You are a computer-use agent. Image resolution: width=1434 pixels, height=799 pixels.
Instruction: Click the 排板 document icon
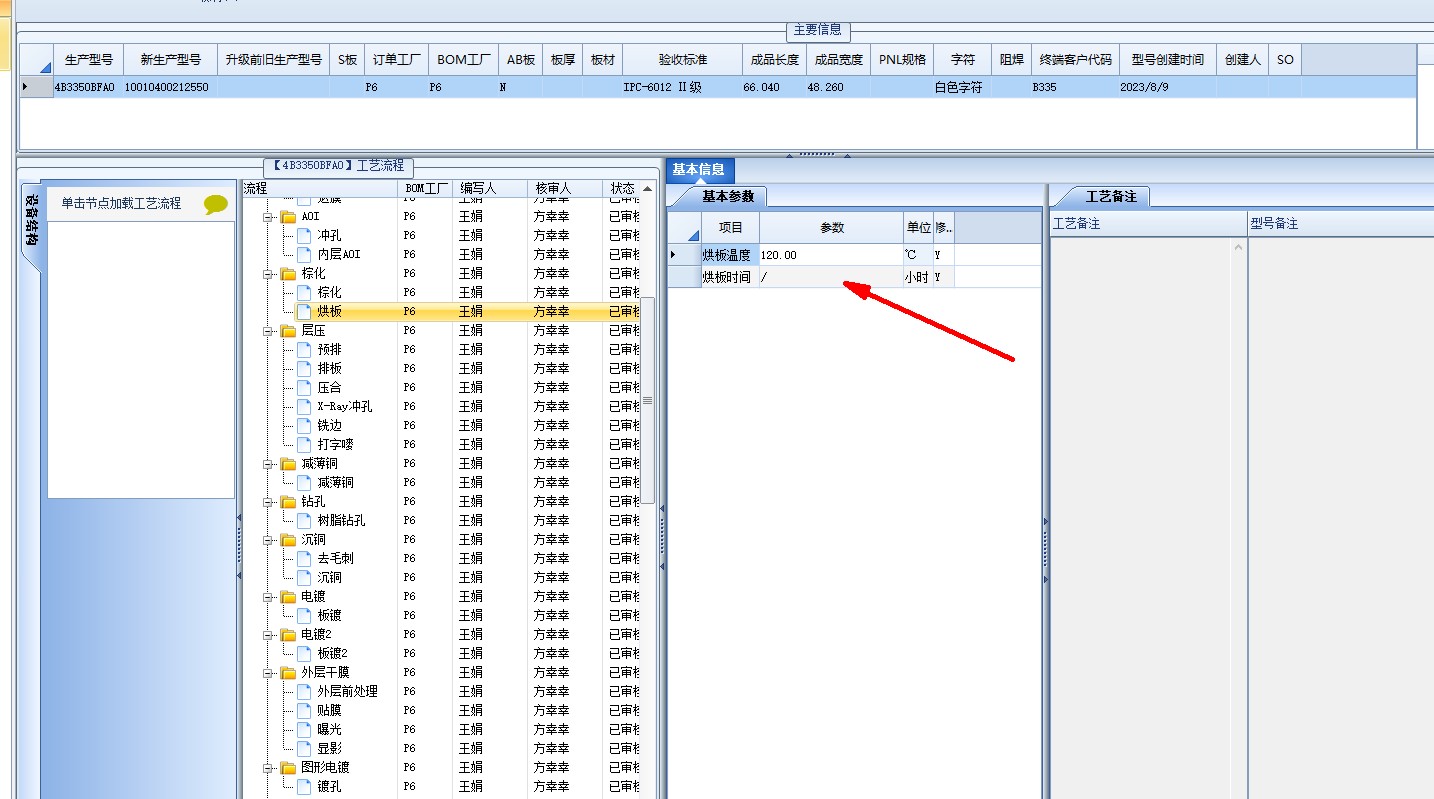[x=304, y=368]
